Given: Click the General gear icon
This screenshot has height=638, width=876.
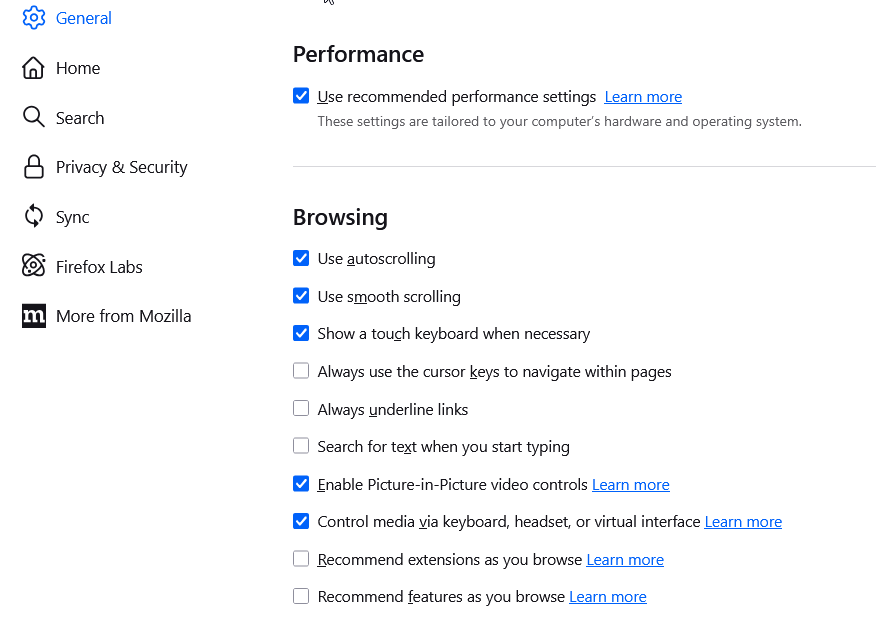Looking at the screenshot, I should click(34, 18).
